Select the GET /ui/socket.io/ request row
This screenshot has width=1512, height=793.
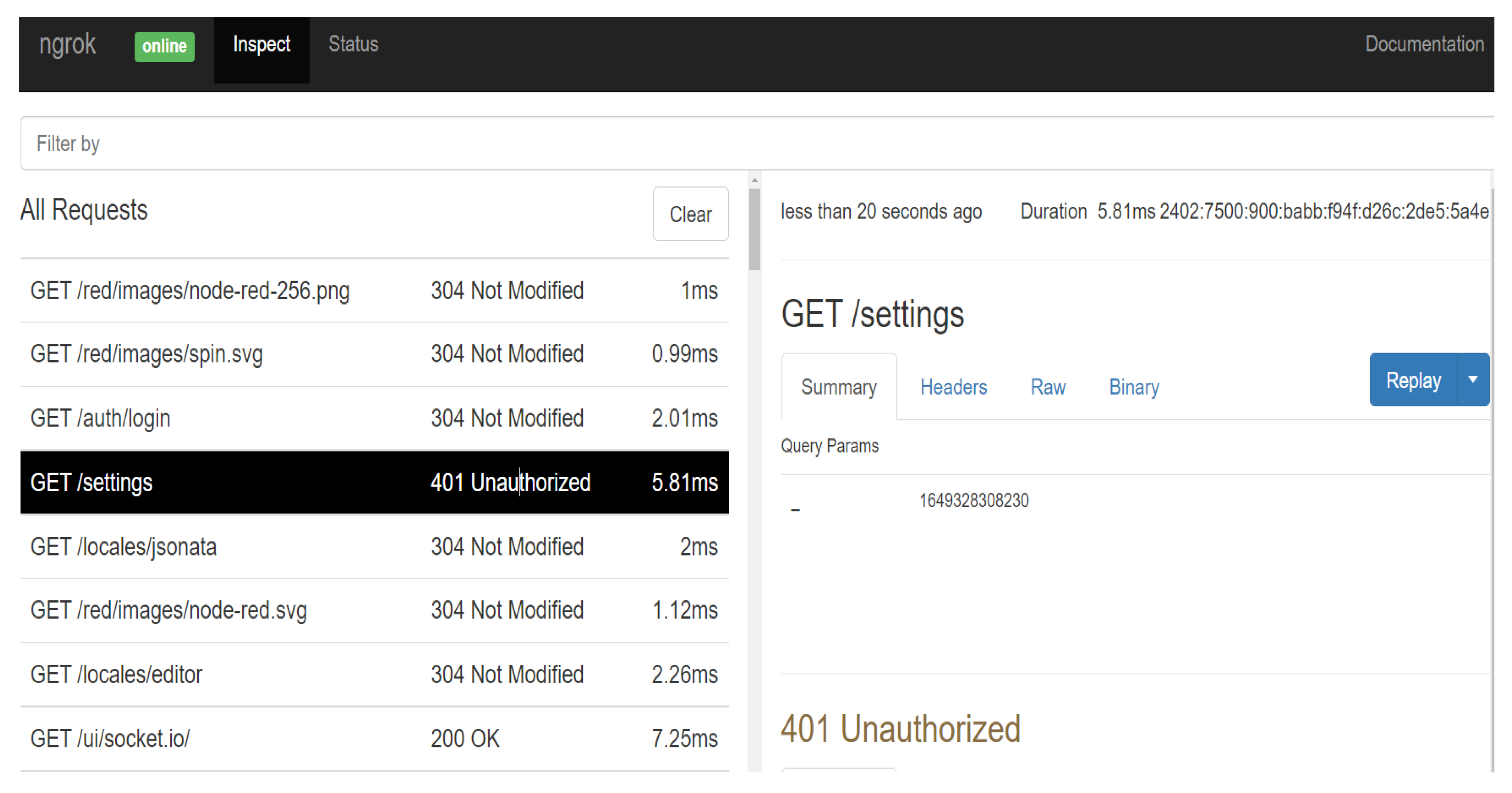(374, 738)
